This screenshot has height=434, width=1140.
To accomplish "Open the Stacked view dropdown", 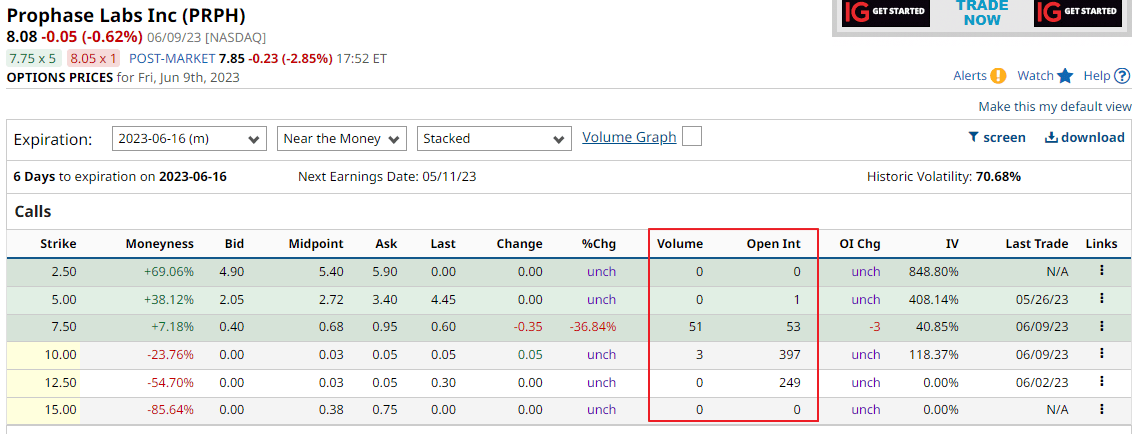I will (x=494, y=139).
